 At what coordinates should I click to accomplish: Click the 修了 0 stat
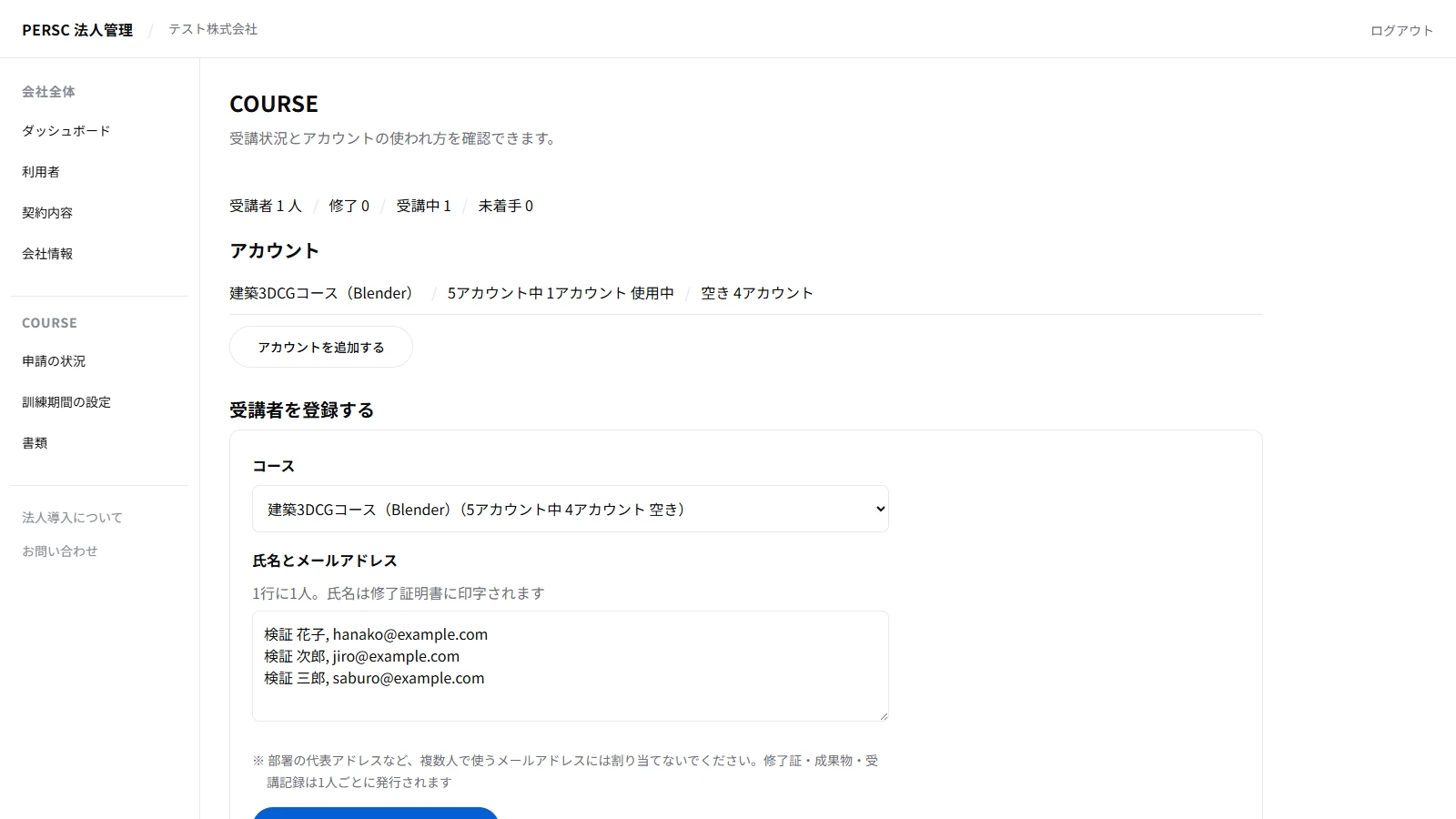point(349,206)
